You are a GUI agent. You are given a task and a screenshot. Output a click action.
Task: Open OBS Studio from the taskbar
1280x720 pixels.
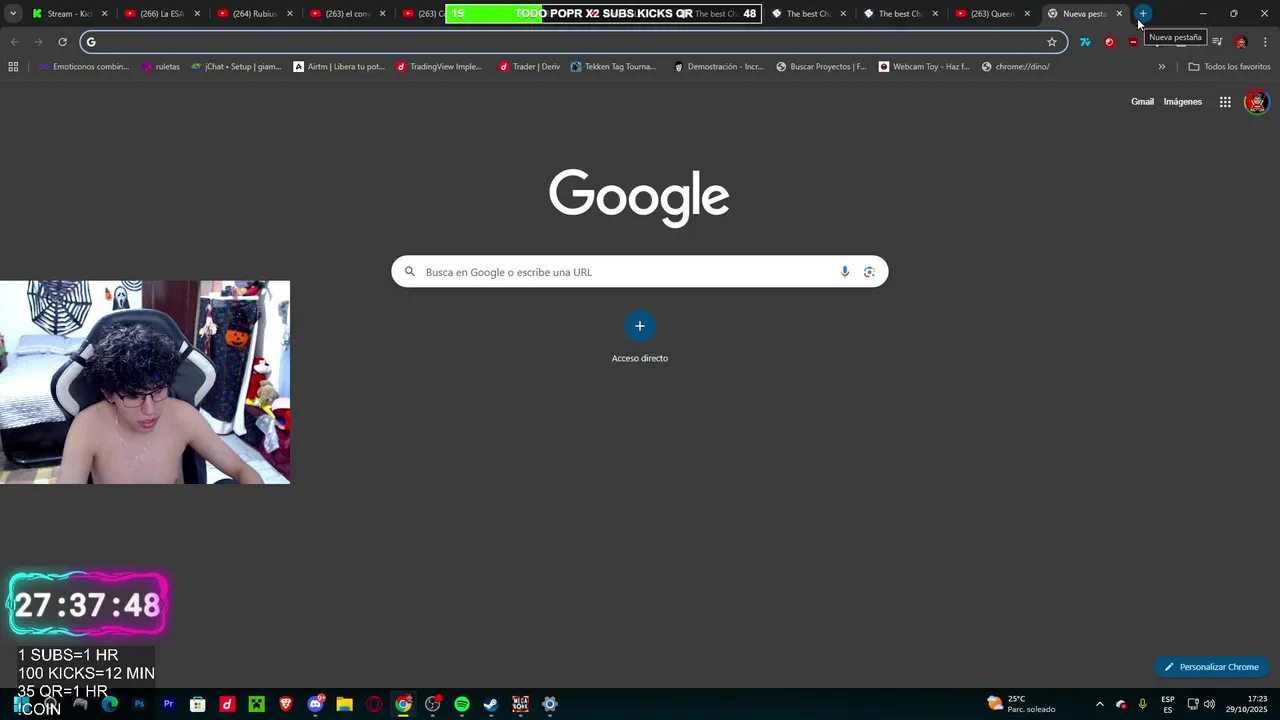click(432, 704)
